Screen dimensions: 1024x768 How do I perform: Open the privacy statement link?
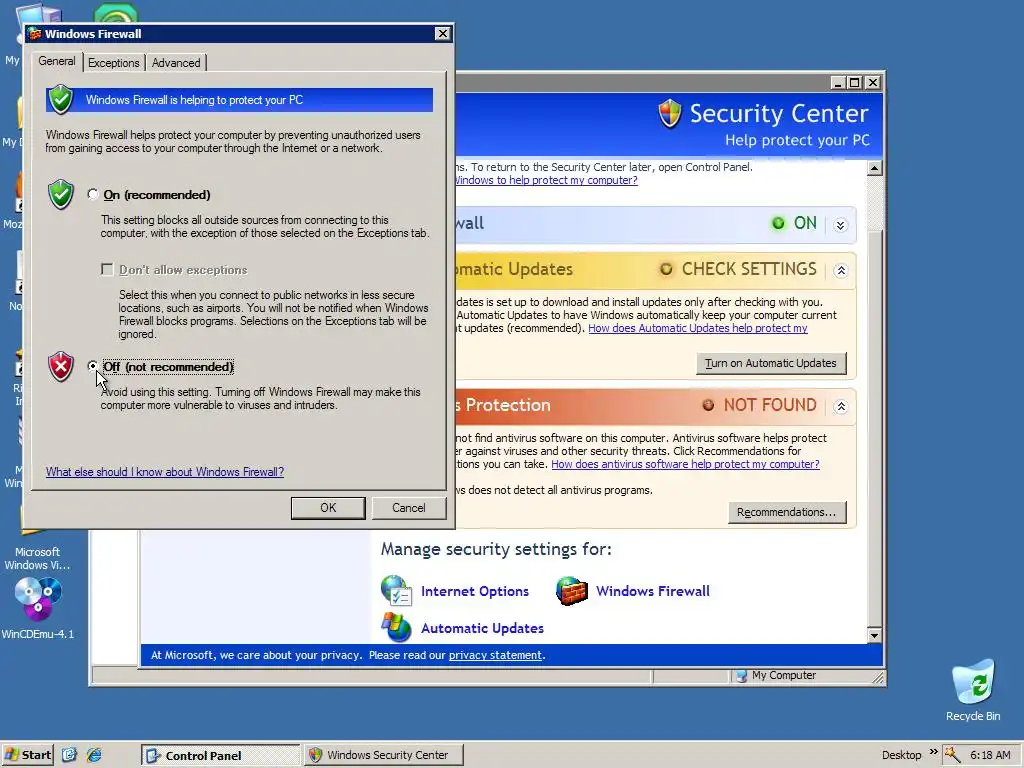[495, 655]
